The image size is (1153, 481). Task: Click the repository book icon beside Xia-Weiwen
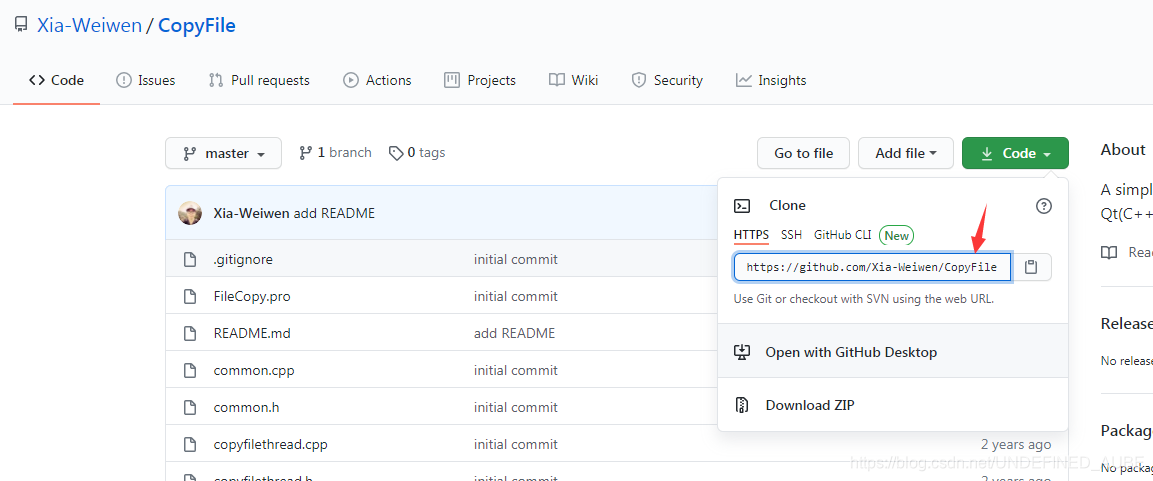pyautogui.click(x=21, y=26)
